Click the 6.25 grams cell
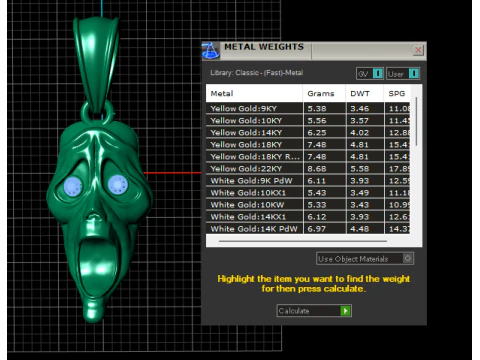This screenshot has width=480, height=360. pyautogui.click(x=324, y=132)
